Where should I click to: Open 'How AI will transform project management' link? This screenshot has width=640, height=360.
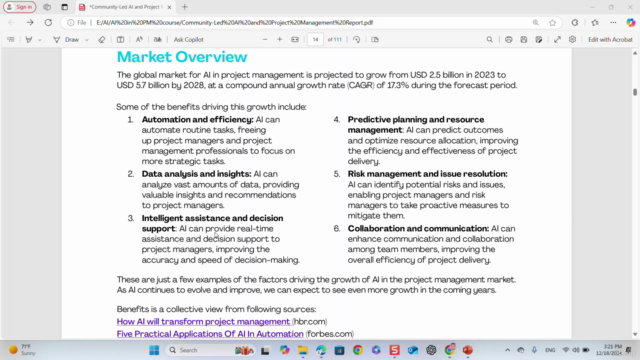(203, 322)
